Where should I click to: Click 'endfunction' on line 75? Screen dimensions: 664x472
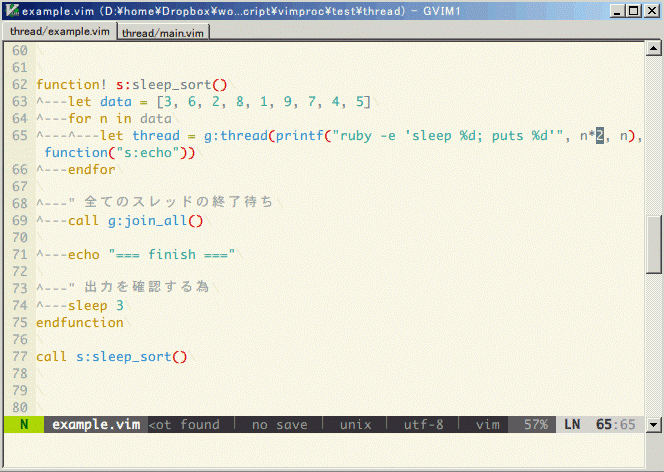click(80, 323)
